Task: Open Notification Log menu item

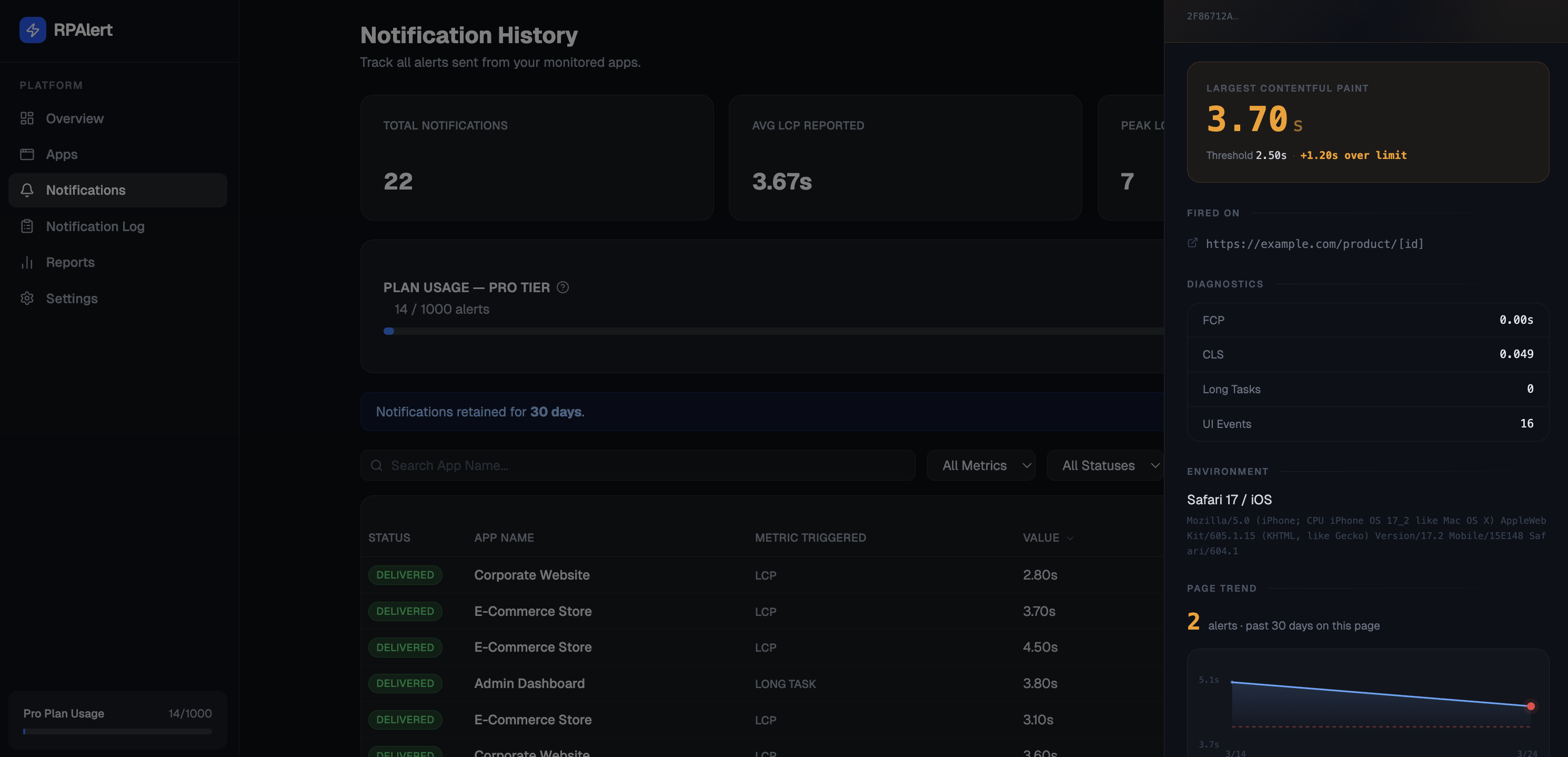Action: [117, 226]
